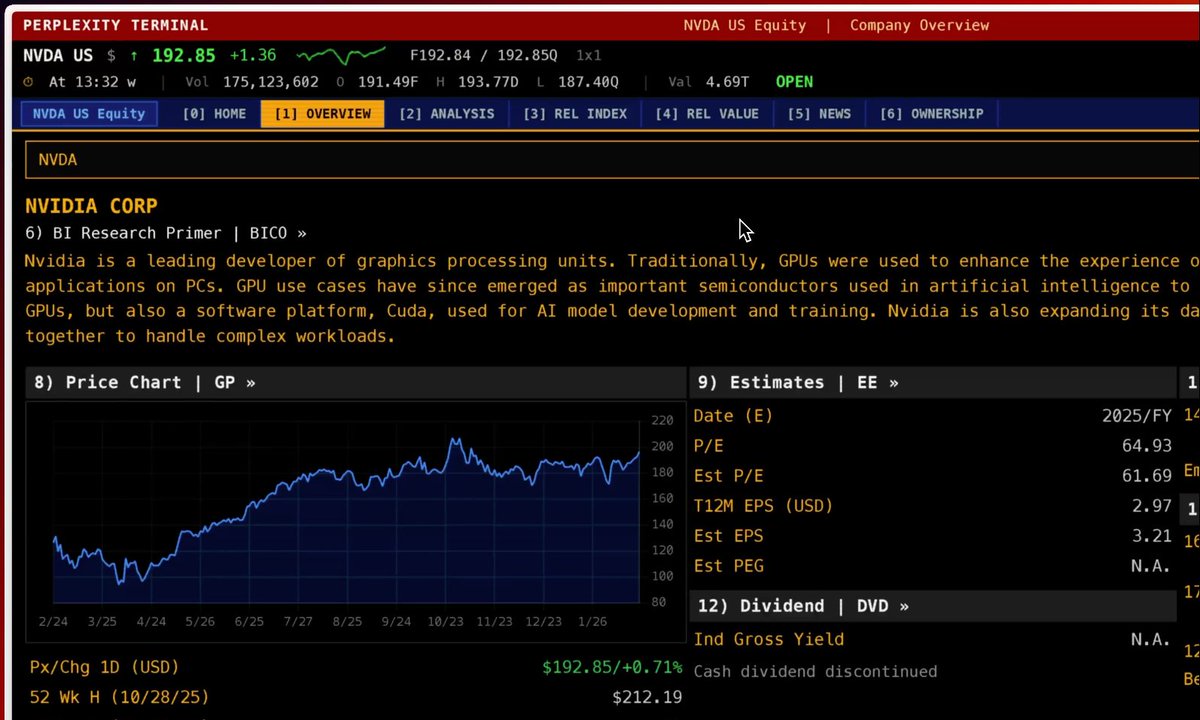Go to the [4] REL VALUE tab
1200x720 pixels.
tap(707, 114)
